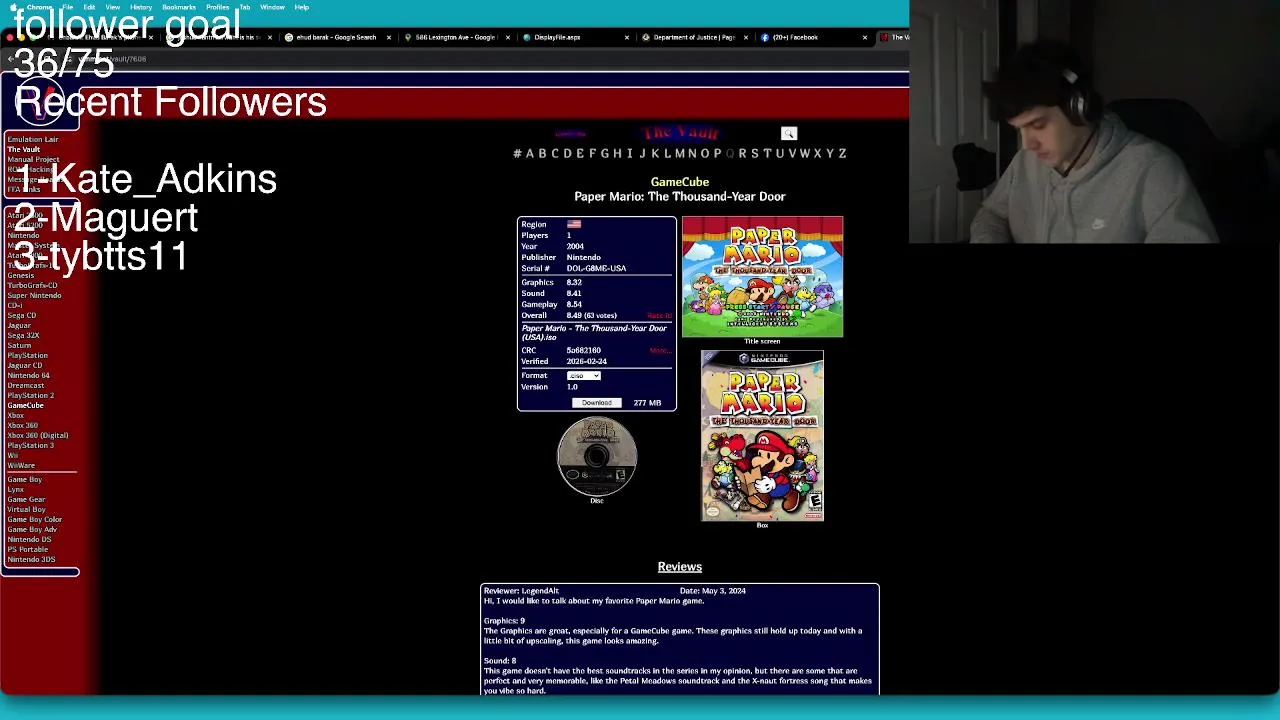Viewport: 1280px width, 720px height.
Task: Click the Reviews heading link
Action: click(x=680, y=567)
